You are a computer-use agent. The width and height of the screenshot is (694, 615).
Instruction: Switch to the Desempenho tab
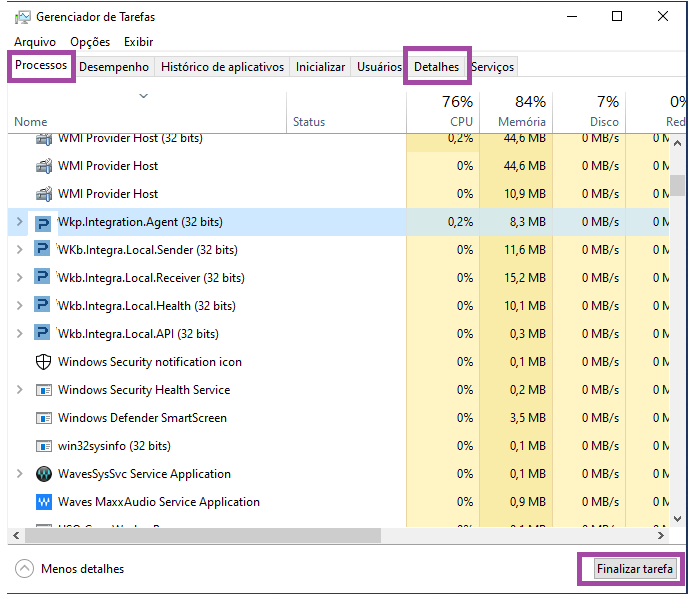(114, 67)
